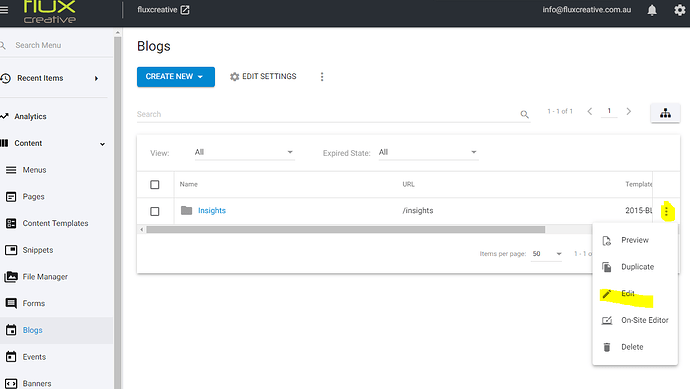Image resolution: width=690 pixels, height=389 pixels.
Task: Open more options next to Edit Settings
Action: 322,77
